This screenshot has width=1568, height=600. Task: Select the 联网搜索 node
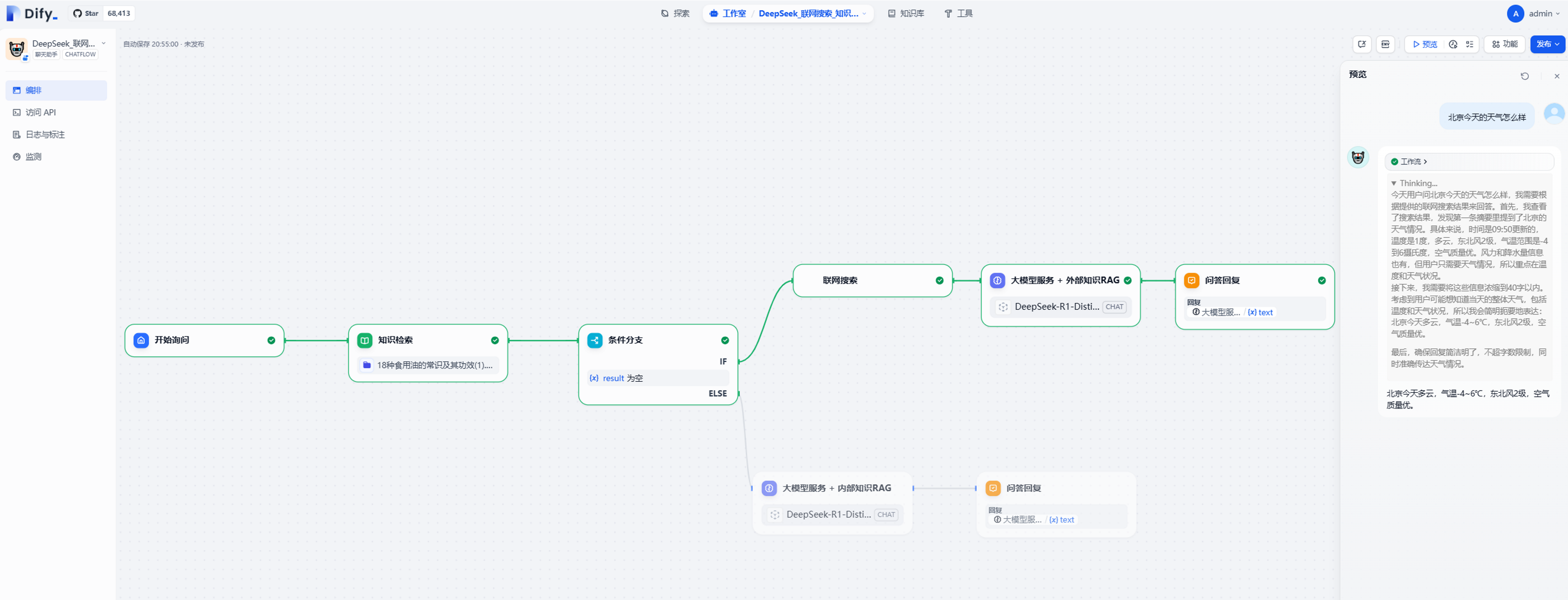pos(873,281)
